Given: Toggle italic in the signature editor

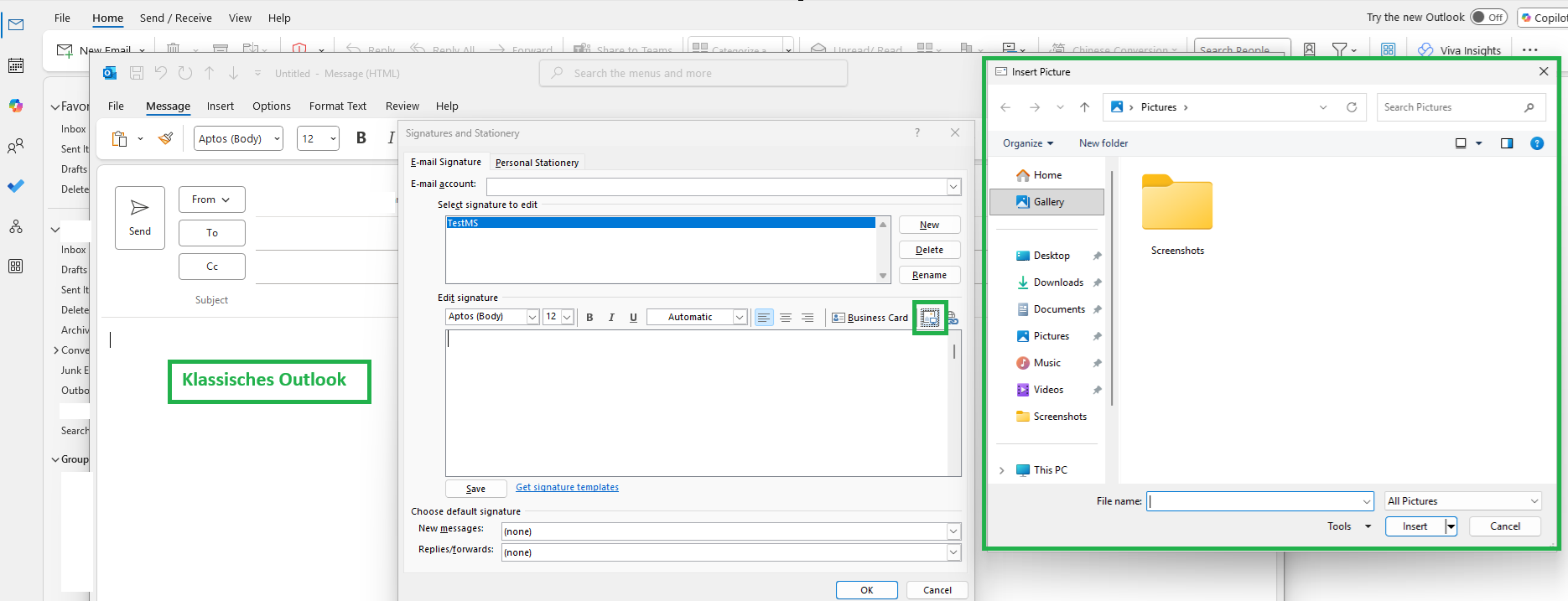Looking at the screenshot, I should pyautogui.click(x=611, y=317).
